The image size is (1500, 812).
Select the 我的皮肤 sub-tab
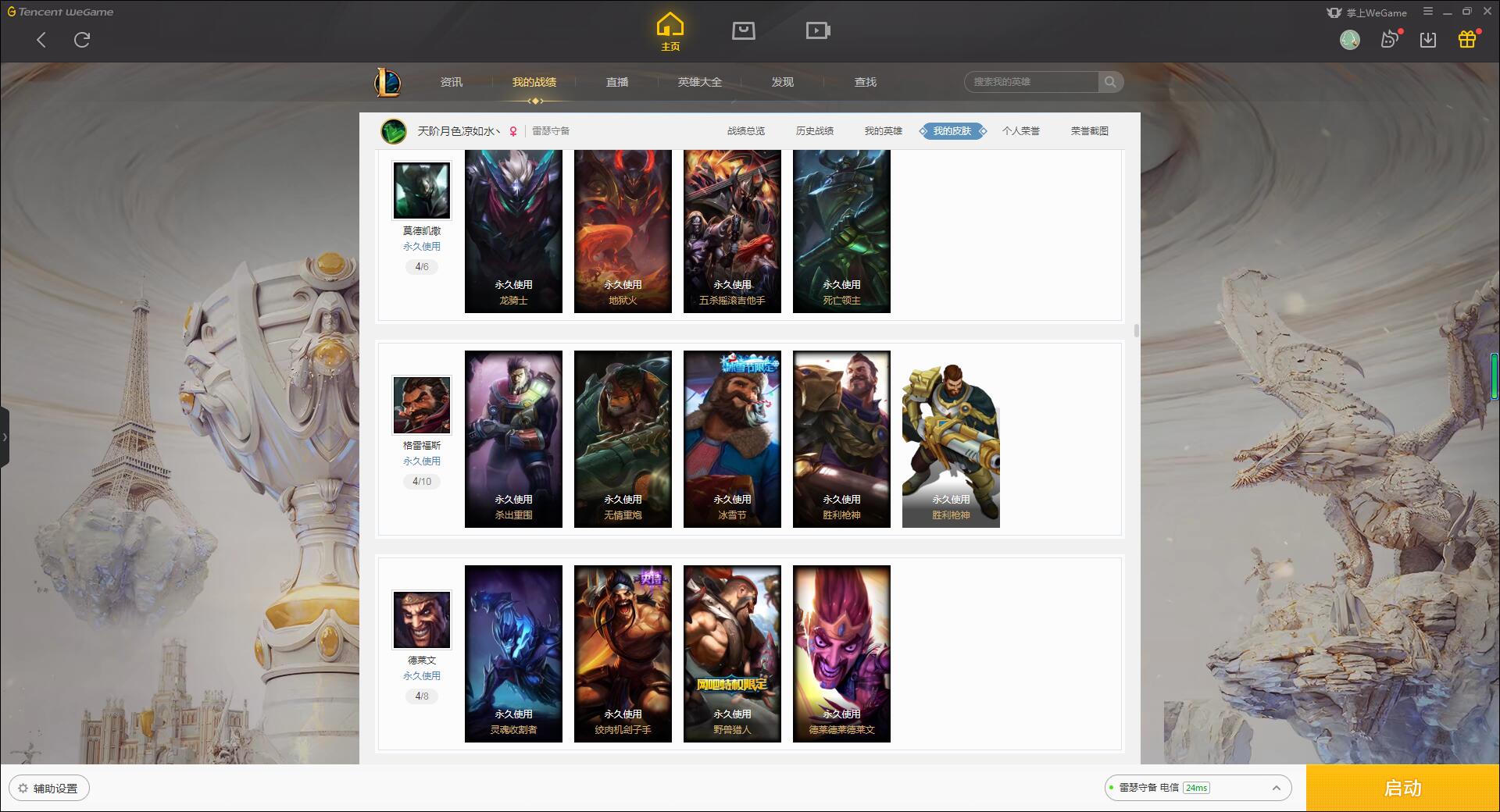click(952, 131)
